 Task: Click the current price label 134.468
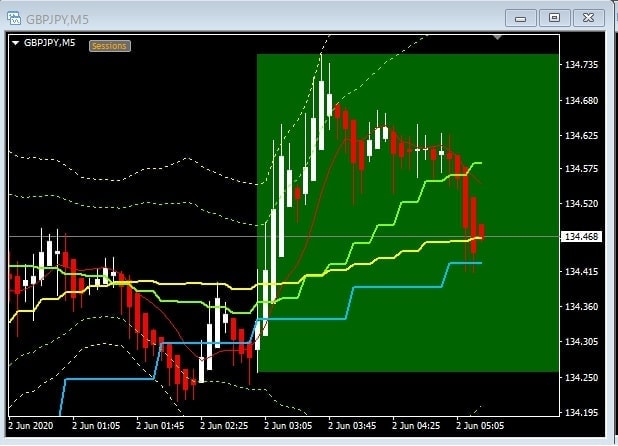tap(581, 237)
